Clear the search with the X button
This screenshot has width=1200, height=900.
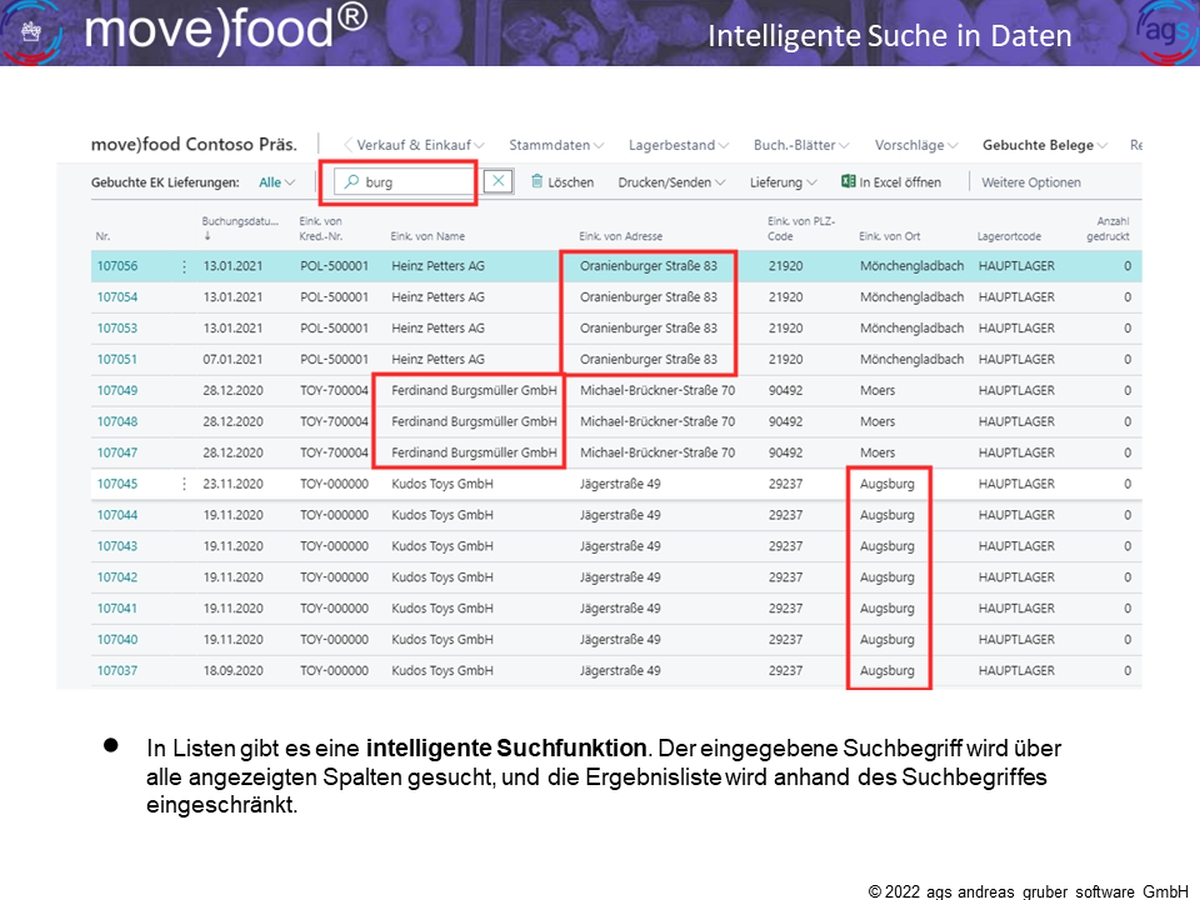(x=498, y=182)
